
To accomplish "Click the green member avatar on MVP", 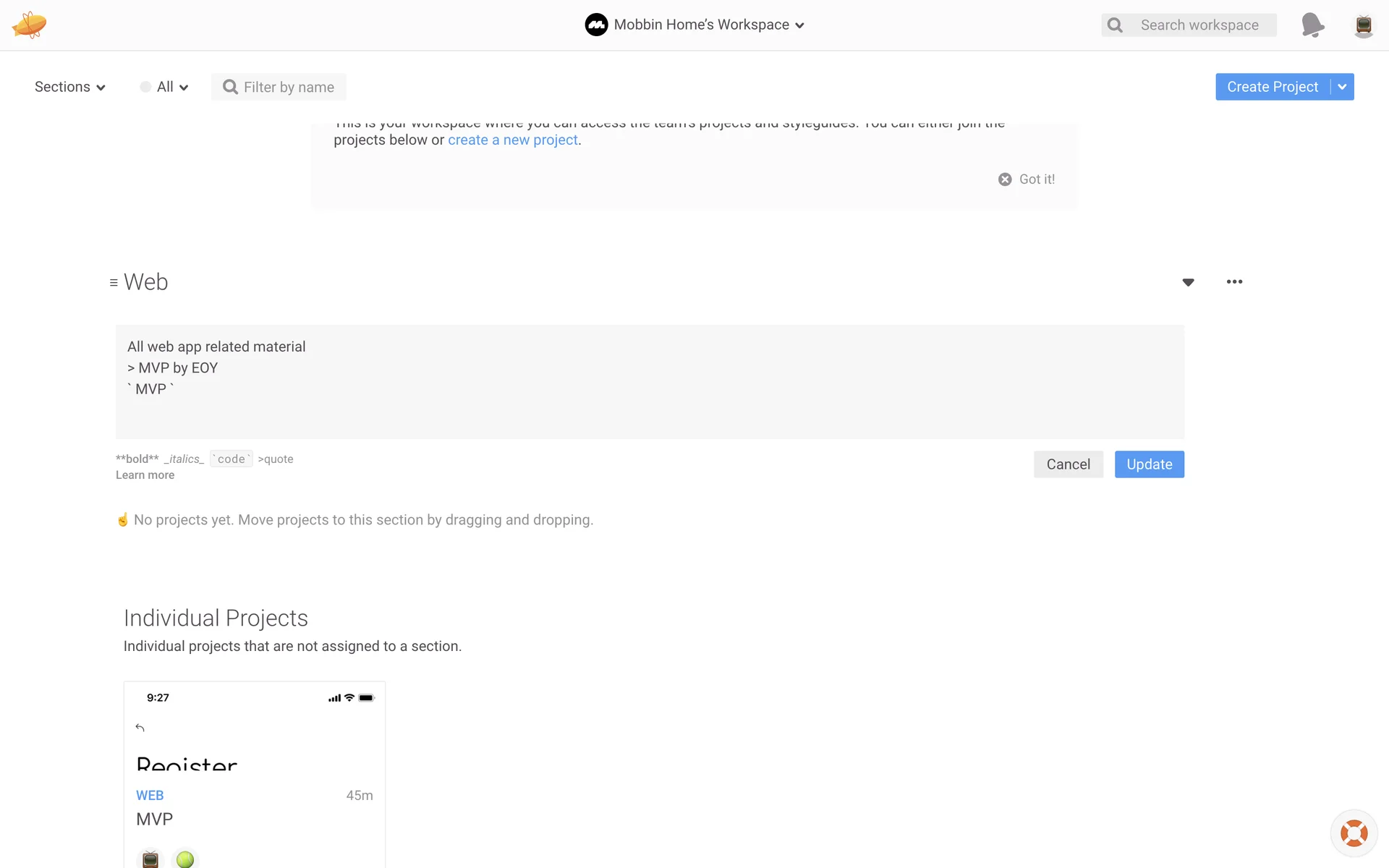I will [185, 859].
